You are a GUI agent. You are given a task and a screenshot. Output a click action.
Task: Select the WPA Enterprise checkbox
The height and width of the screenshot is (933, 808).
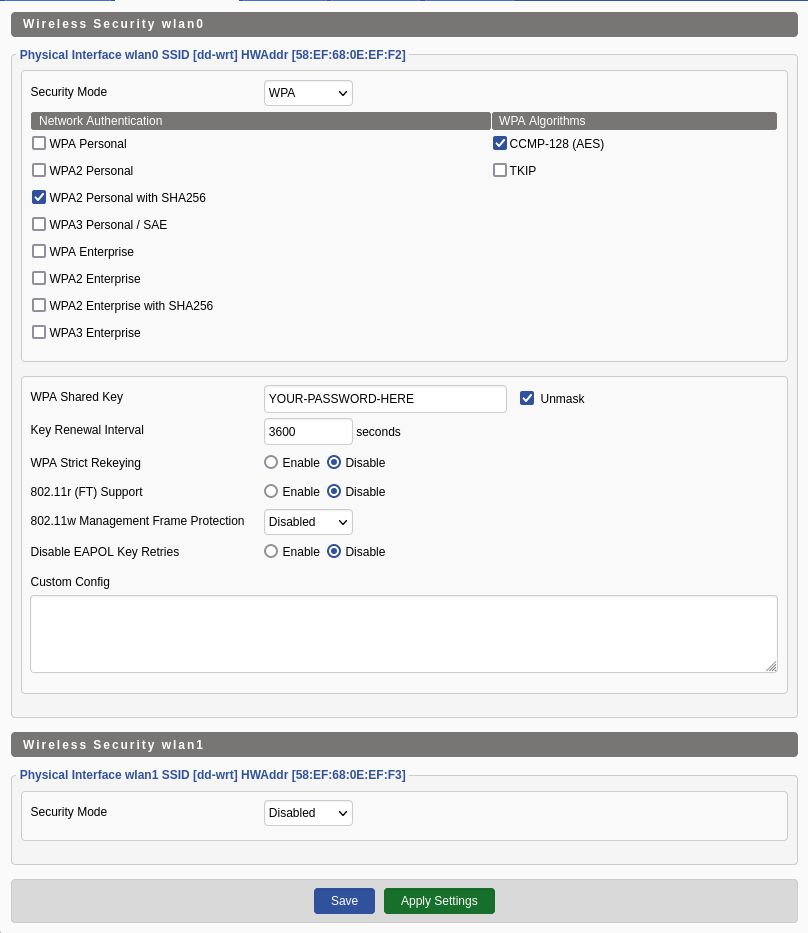coord(39,251)
